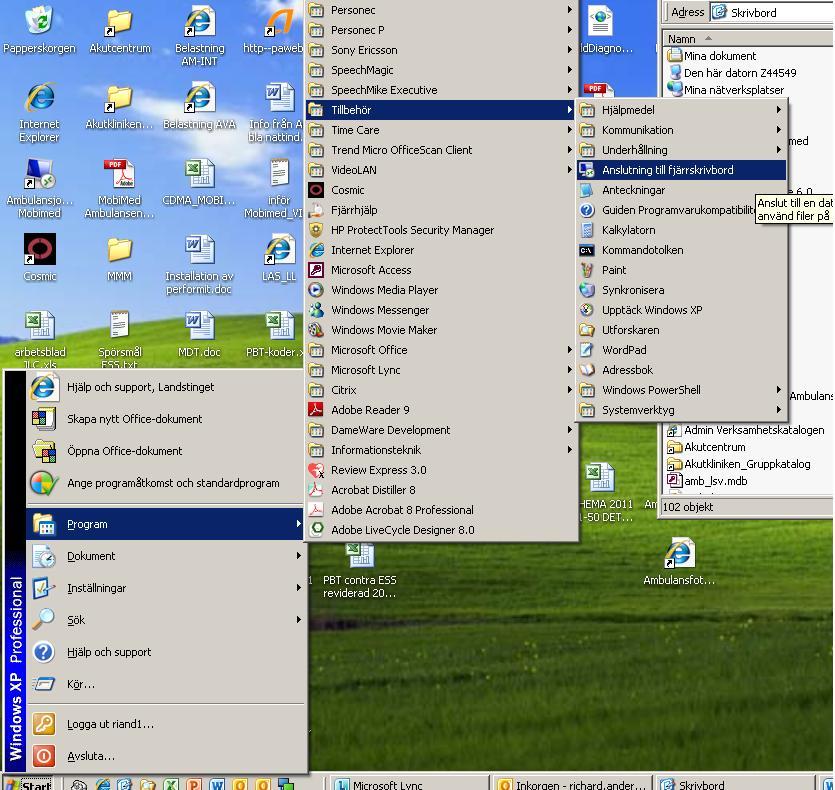Select Hjälp och support, Landstinget
835x790 pixels.
coord(165,387)
